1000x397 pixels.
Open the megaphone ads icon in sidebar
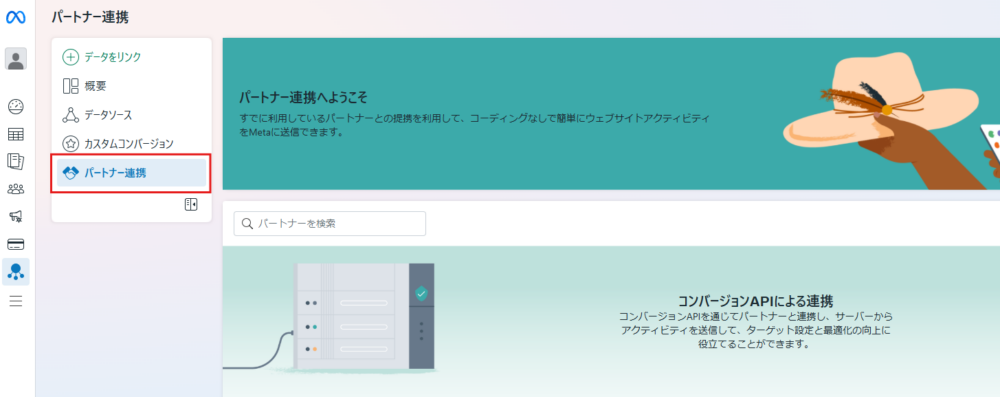pyautogui.click(x=16, y=216)
